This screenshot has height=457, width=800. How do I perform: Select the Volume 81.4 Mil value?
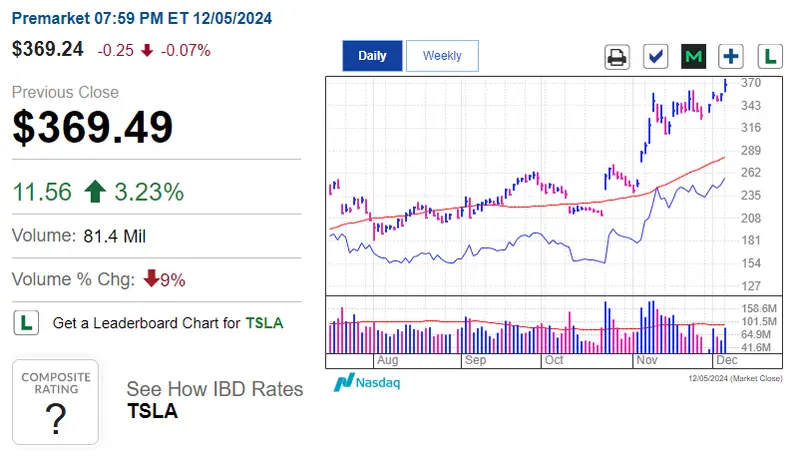tap(114, 236)
